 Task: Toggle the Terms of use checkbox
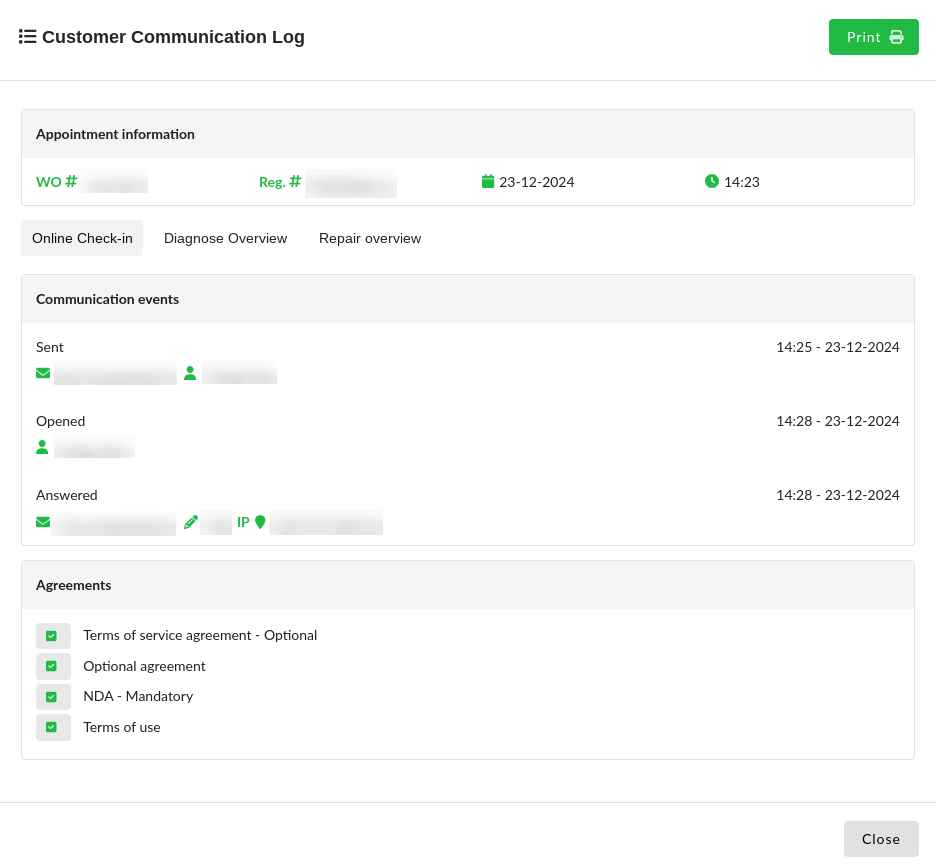tap(52, 727)
